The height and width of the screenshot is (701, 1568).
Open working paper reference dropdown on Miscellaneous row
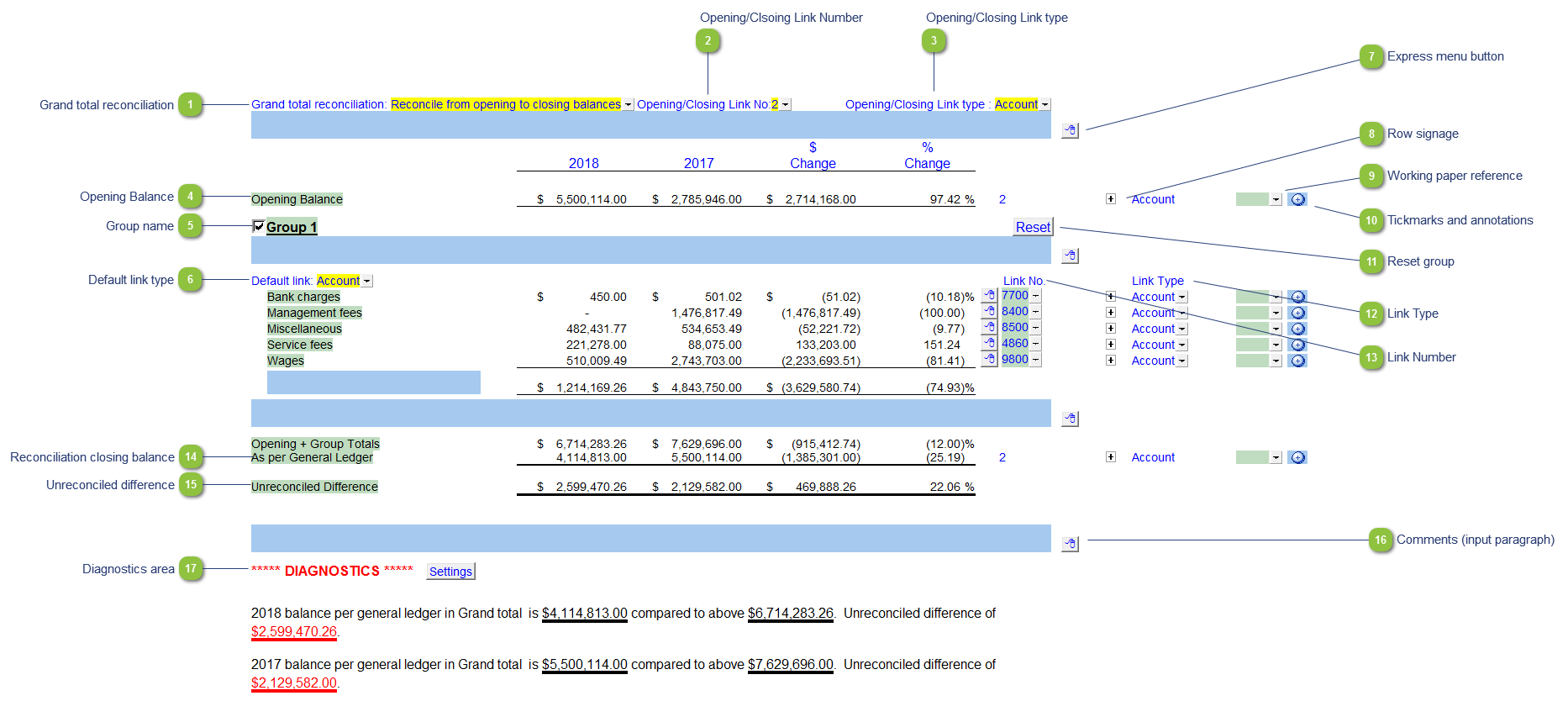tap(1276, 329)
